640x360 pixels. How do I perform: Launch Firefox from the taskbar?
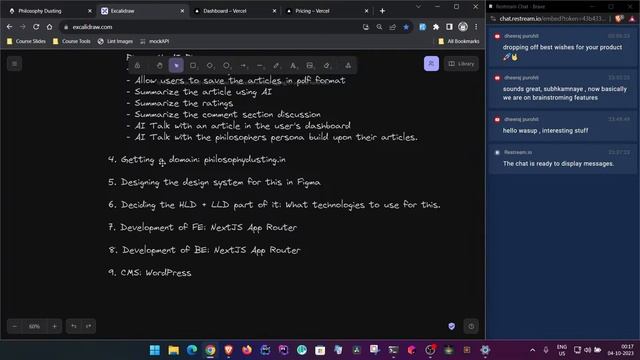(x=247, y=350)
